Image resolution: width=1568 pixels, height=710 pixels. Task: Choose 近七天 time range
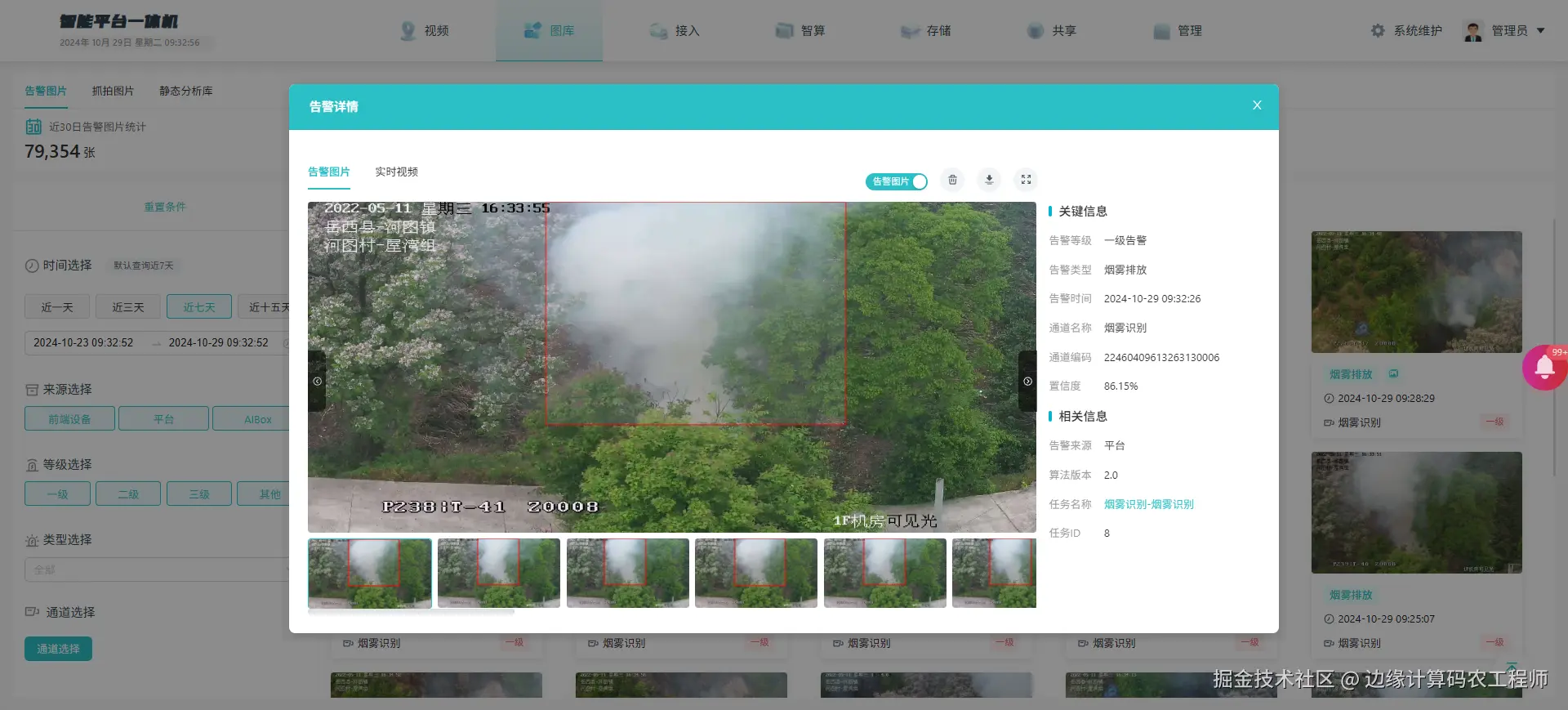coord(199,306)
